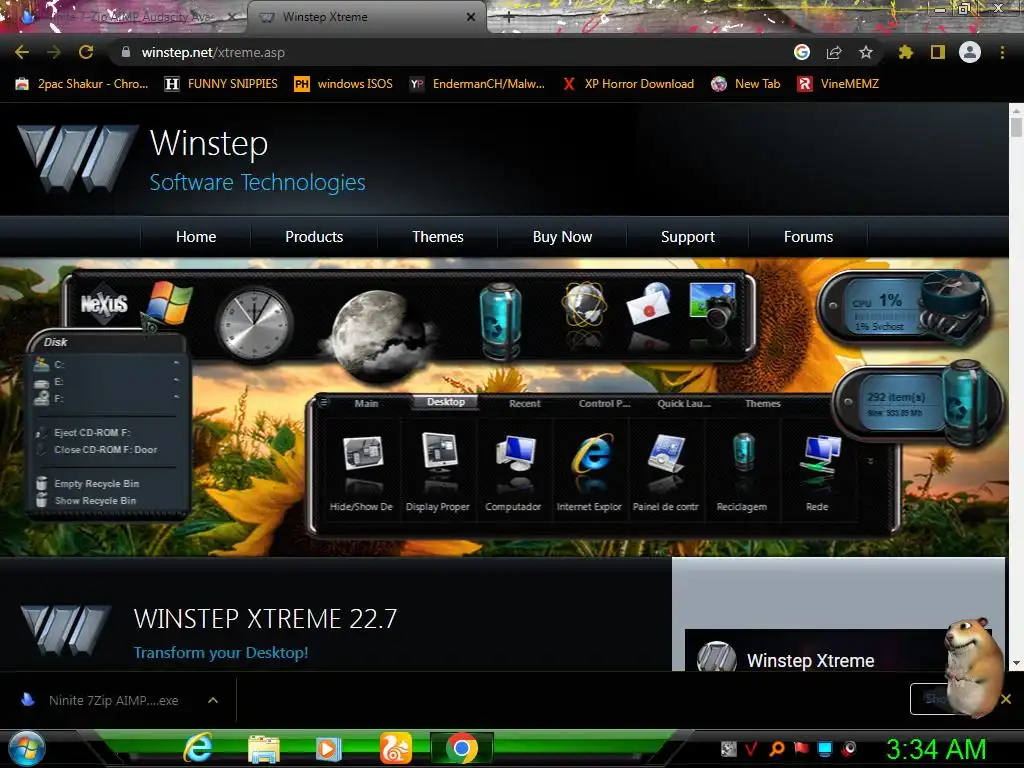Click the WINSTEP XTREME 22.7 heading
Image resolution: width=1024 pixels, height=768 pixels.
pos(265,618)
